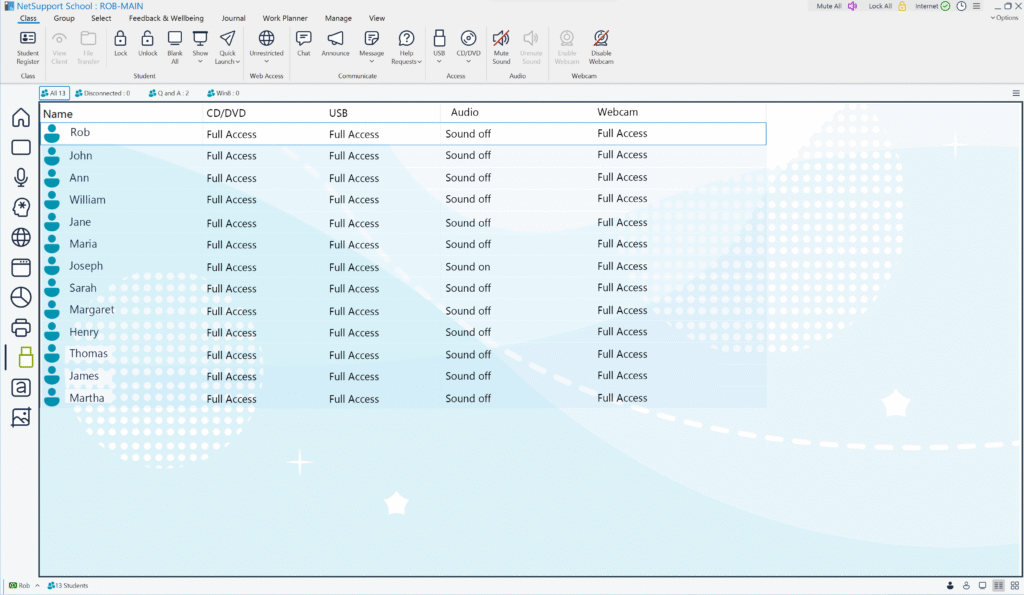Open the Journal tab

[x=233, y=18]
